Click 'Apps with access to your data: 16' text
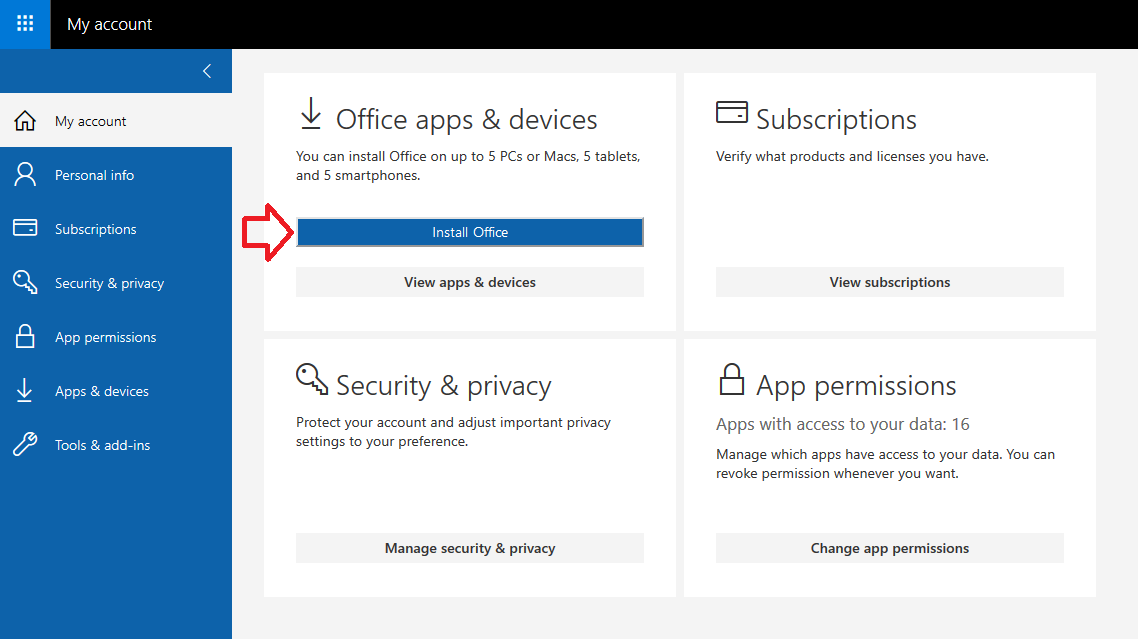 click(x=843, y=424)
